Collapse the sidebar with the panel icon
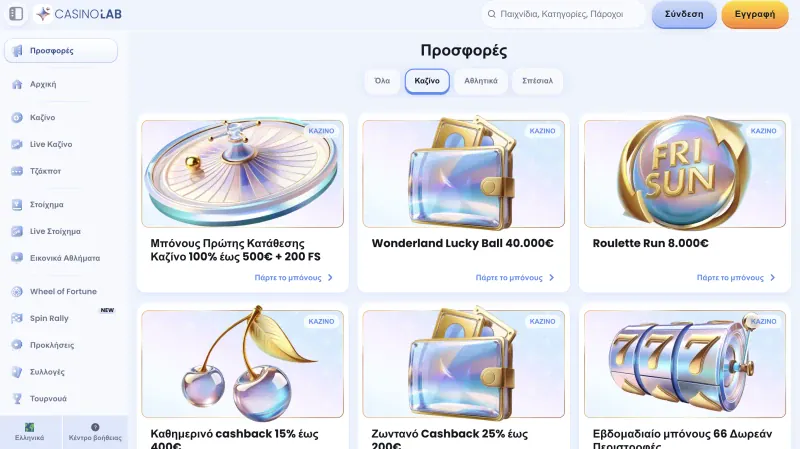800x449 pixels. point(16,14)
